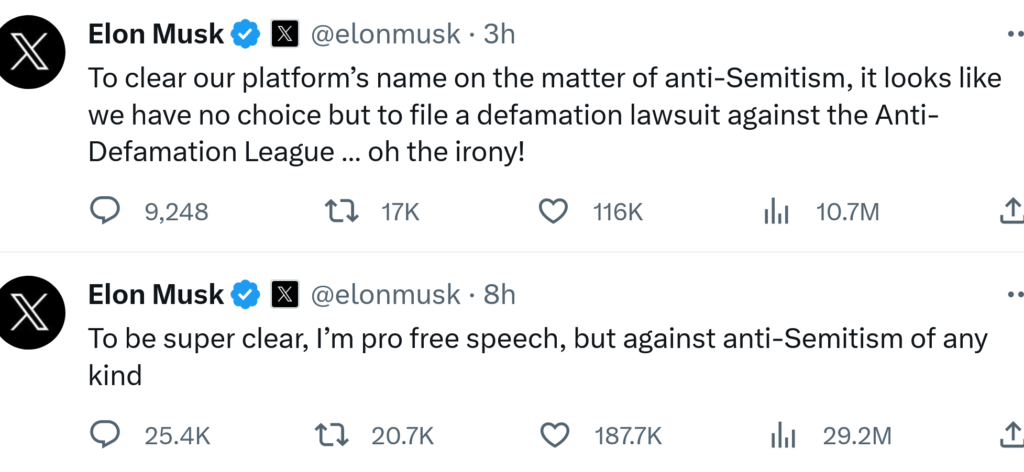Share the free speech tweet

1010,435
